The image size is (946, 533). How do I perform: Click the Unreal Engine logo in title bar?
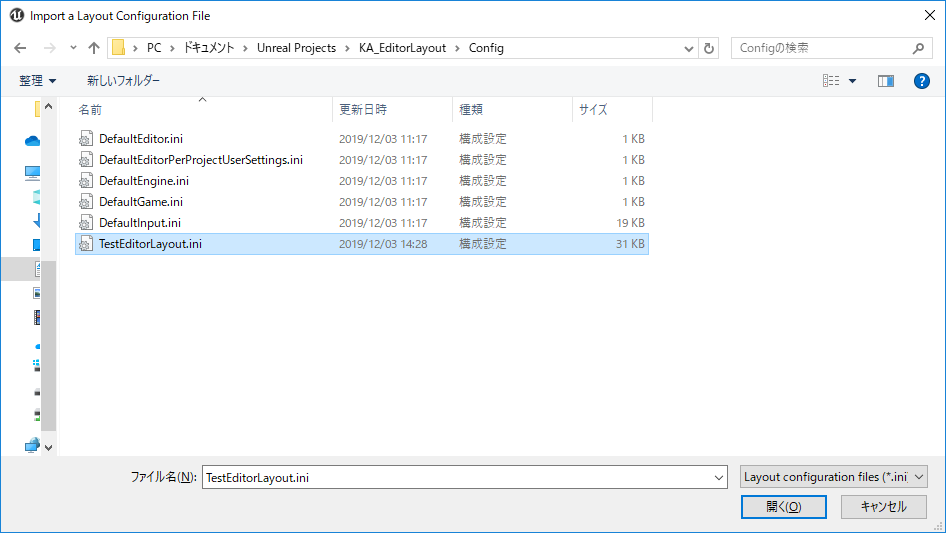coord(16,16)
